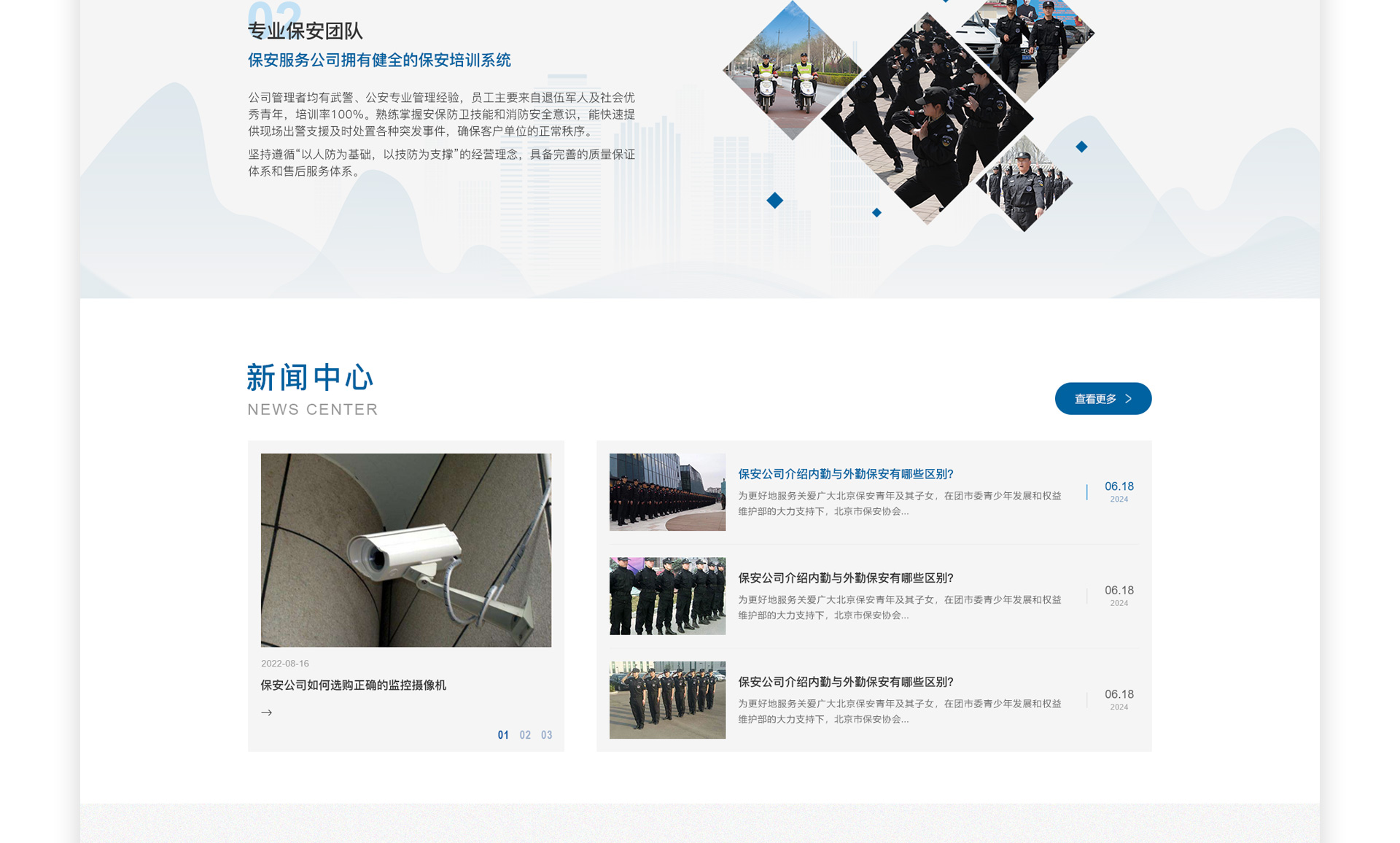This screenshot has width=1400, height=843.
Task: Open the surveillance camera article image
Action: coord(406,550)
